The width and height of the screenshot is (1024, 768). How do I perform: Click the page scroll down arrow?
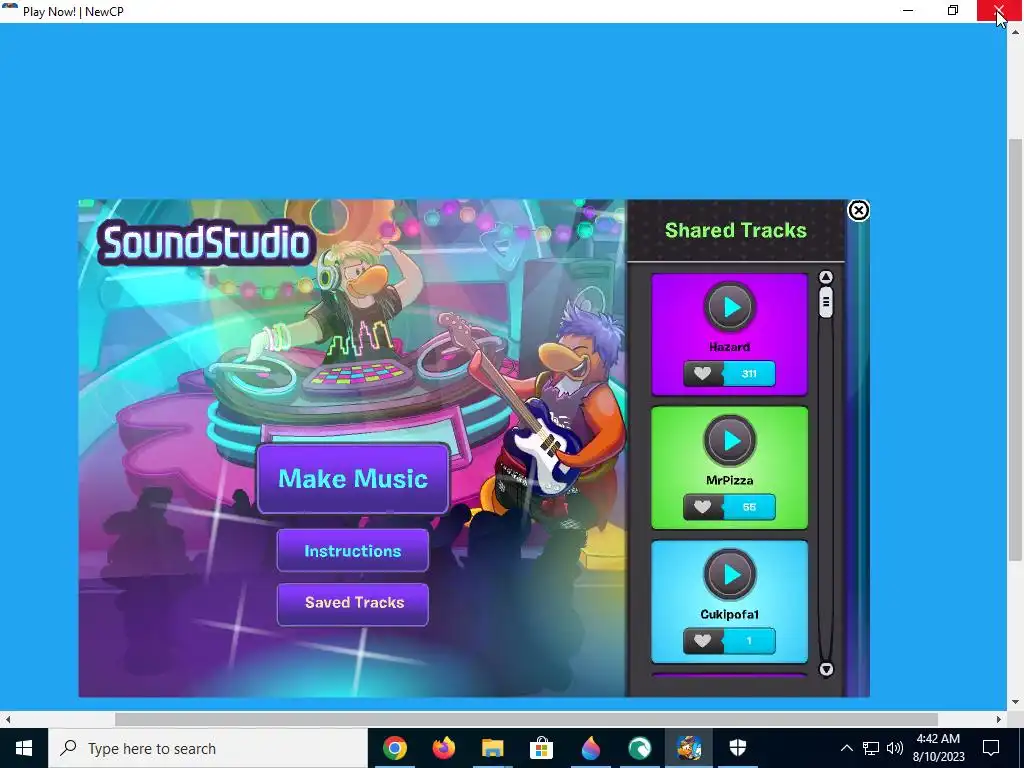tap(1015, 703)
